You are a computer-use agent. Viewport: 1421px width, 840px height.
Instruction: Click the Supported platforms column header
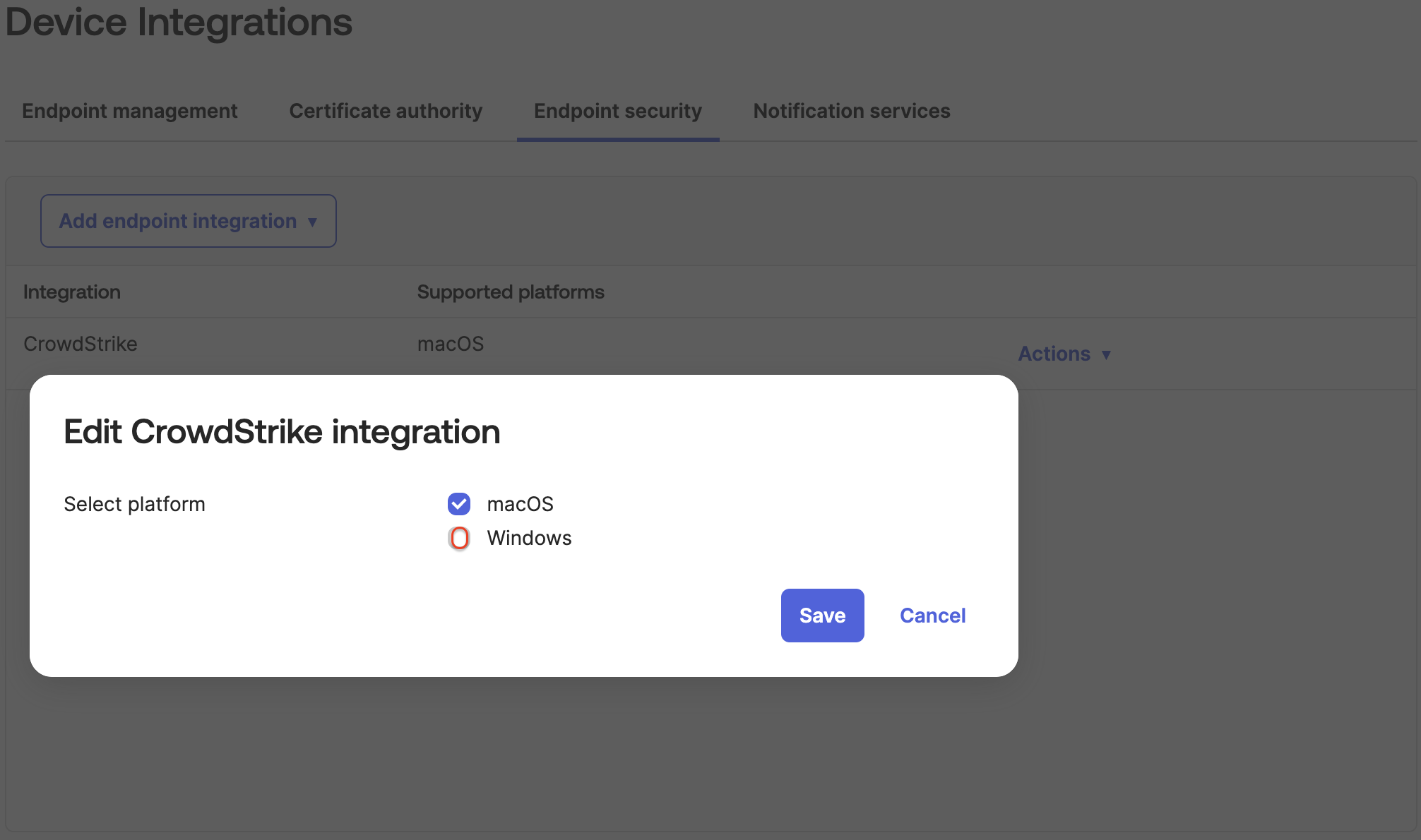pyautogui.click(x=511, y=292)
